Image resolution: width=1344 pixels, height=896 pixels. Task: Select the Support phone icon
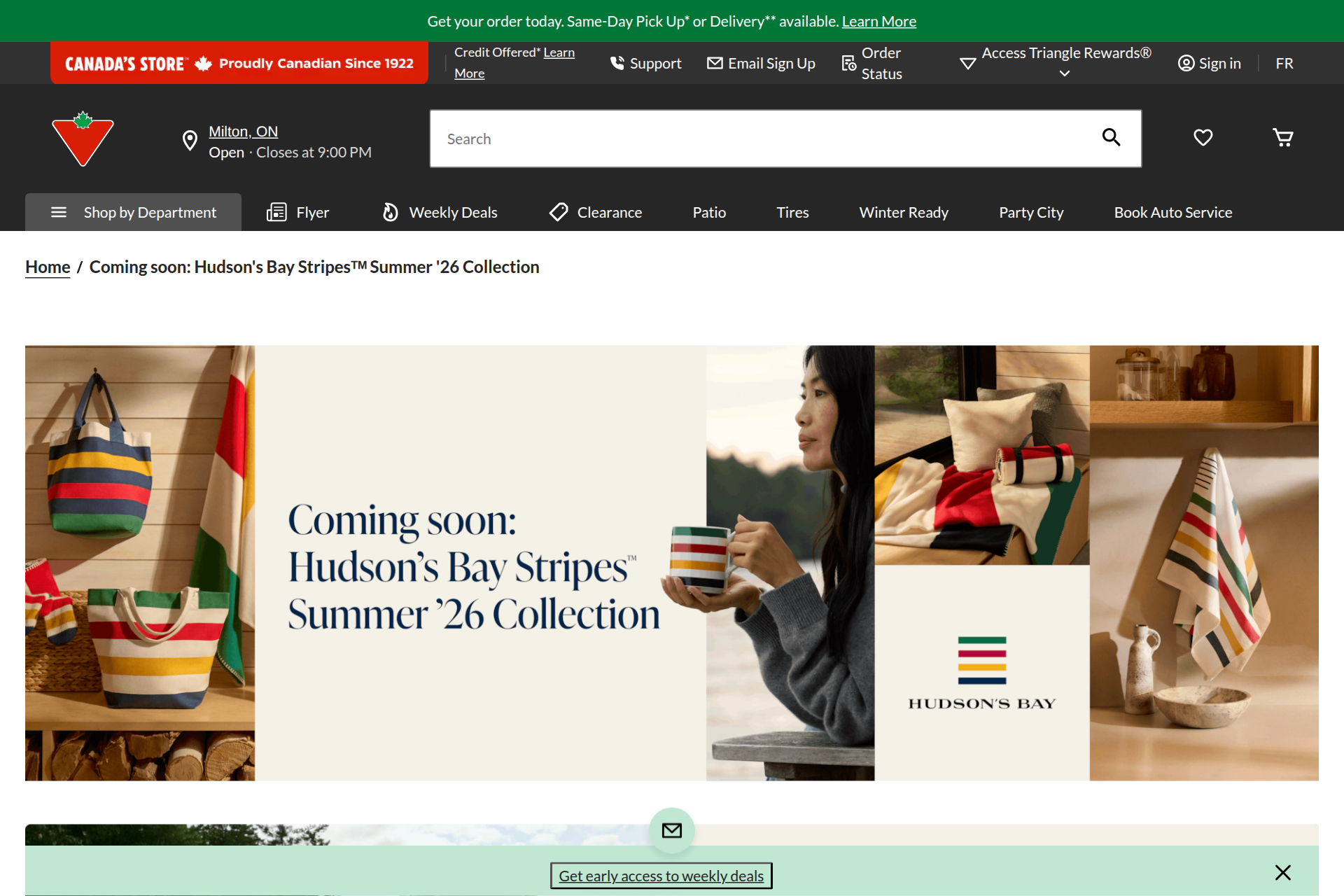[x=617, y=62]
